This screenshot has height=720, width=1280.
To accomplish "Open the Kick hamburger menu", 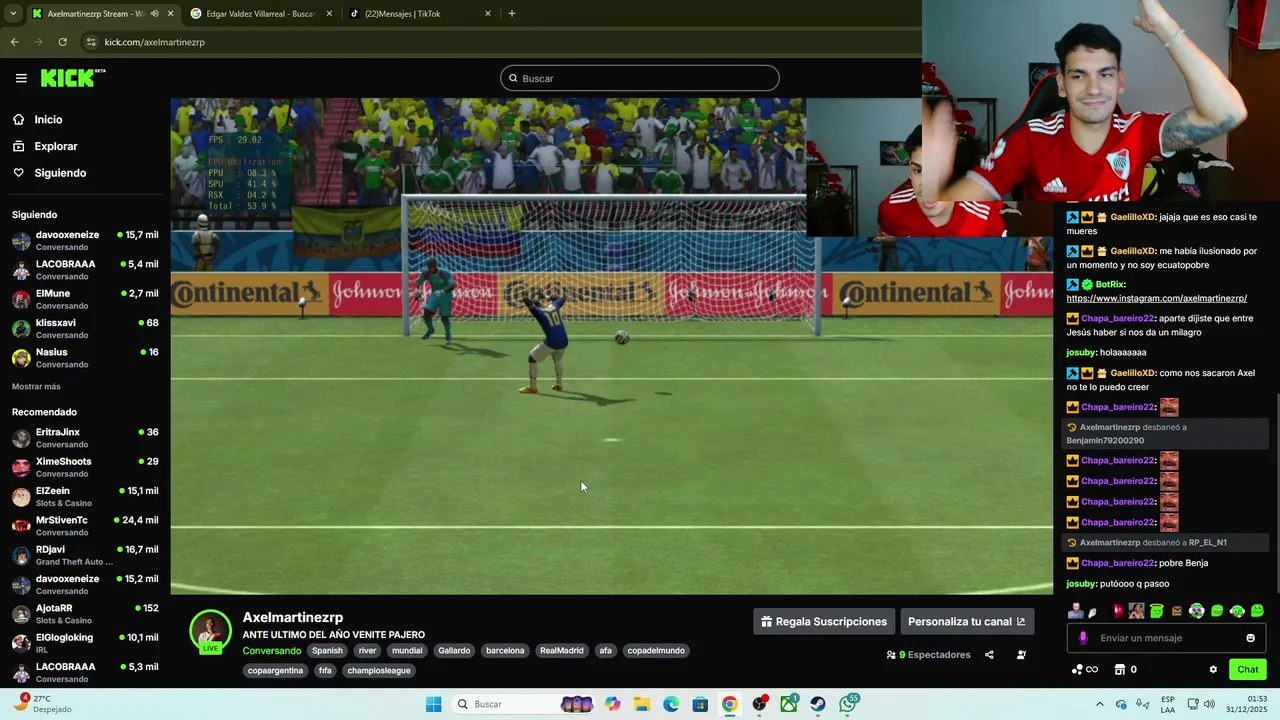I will point(21,78).
